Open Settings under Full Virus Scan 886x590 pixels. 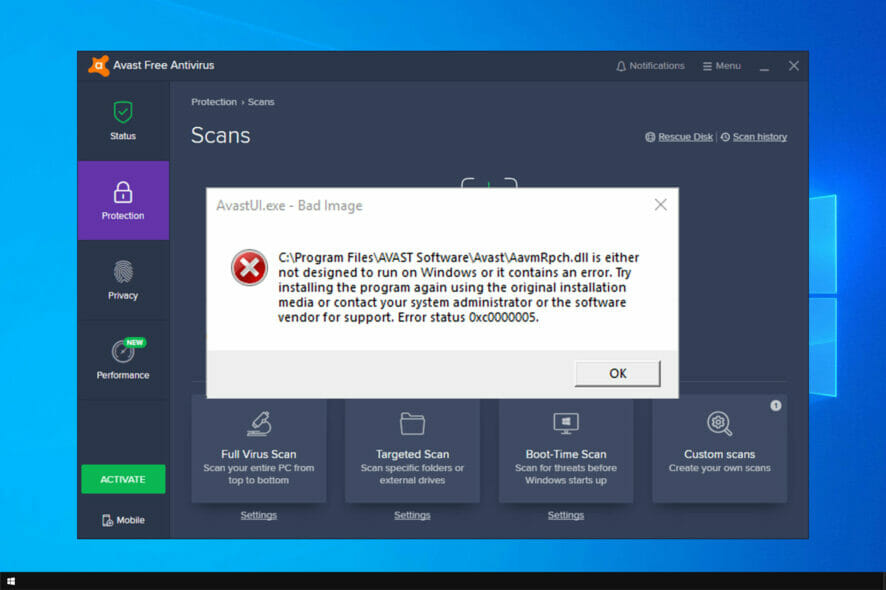point(258,514)
